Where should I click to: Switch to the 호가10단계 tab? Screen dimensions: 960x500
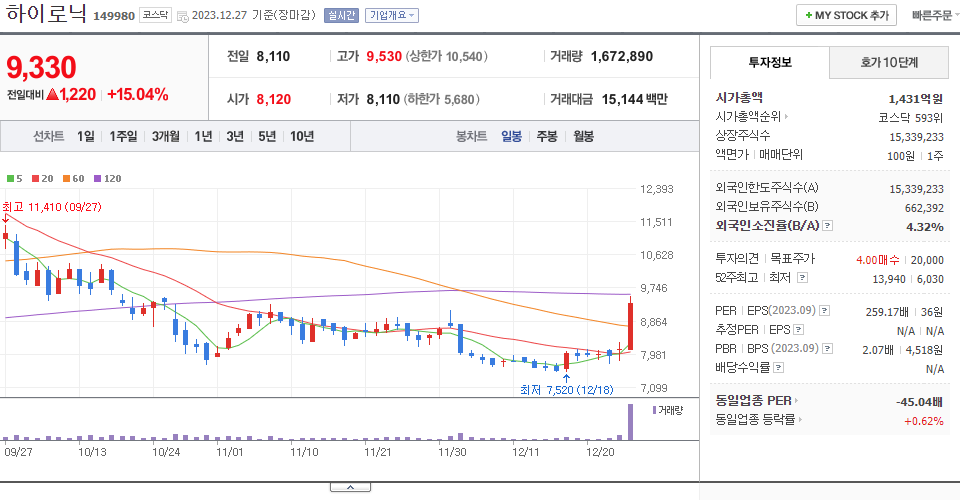pos(889,62)
